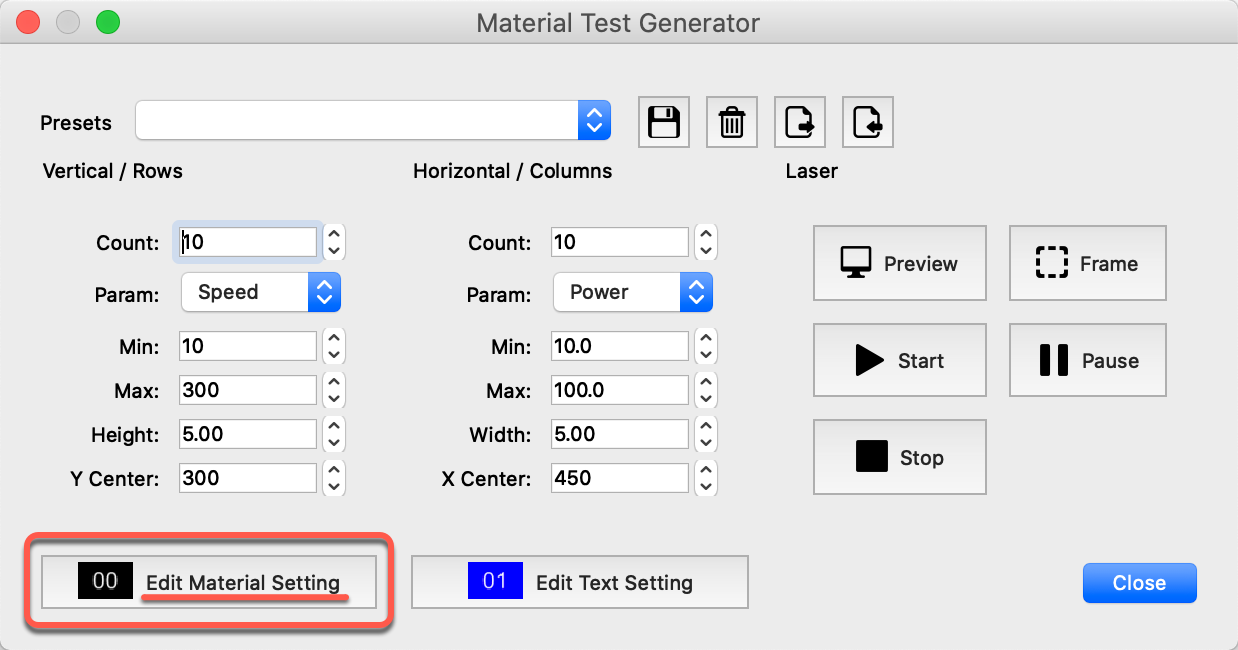This screenshot has height=650, width=1238.
Task: Pause the laser job
Action: tap(1087, 360)
